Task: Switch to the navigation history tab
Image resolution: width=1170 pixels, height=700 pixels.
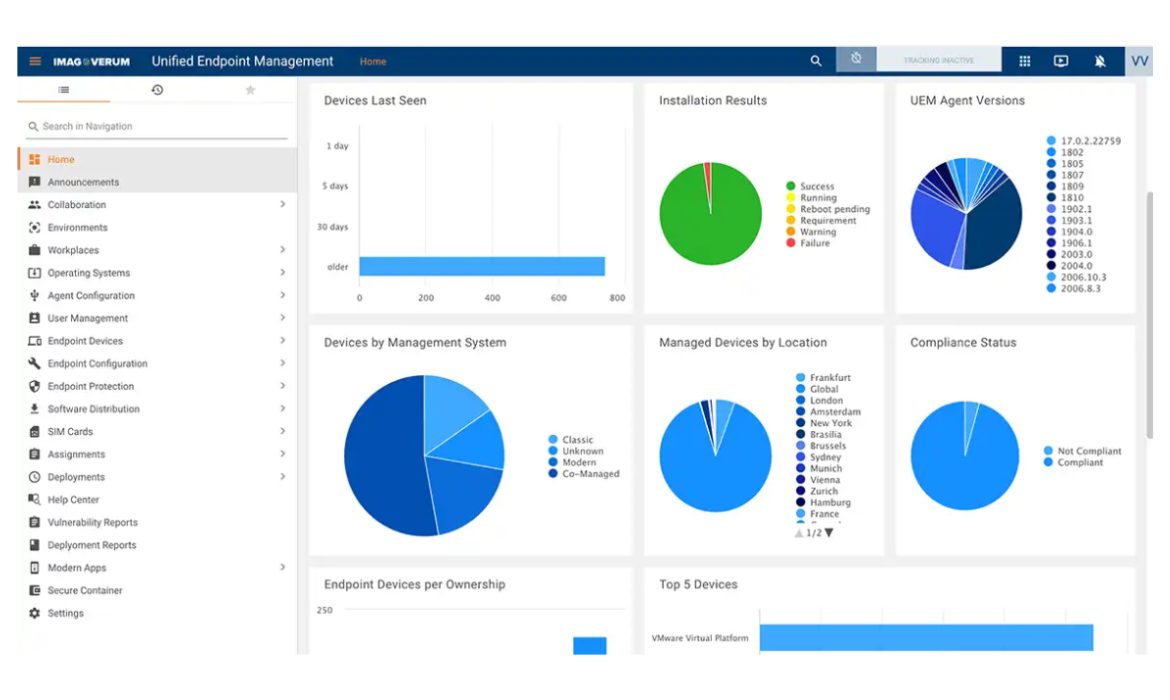Action: click(x=157, y=90)
